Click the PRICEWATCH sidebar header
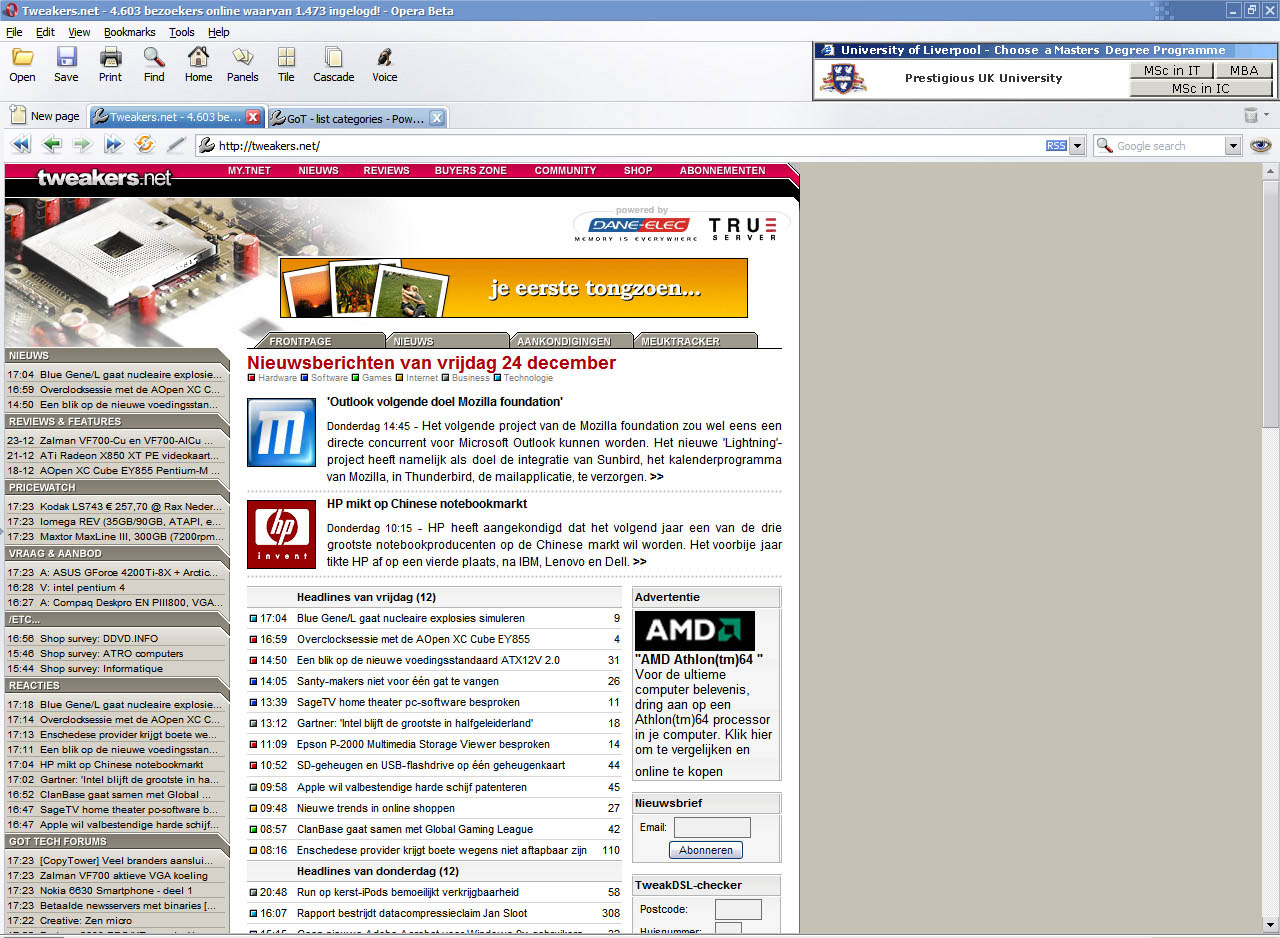The height and width of the screenshot is (938, 1280). point(116,487)
